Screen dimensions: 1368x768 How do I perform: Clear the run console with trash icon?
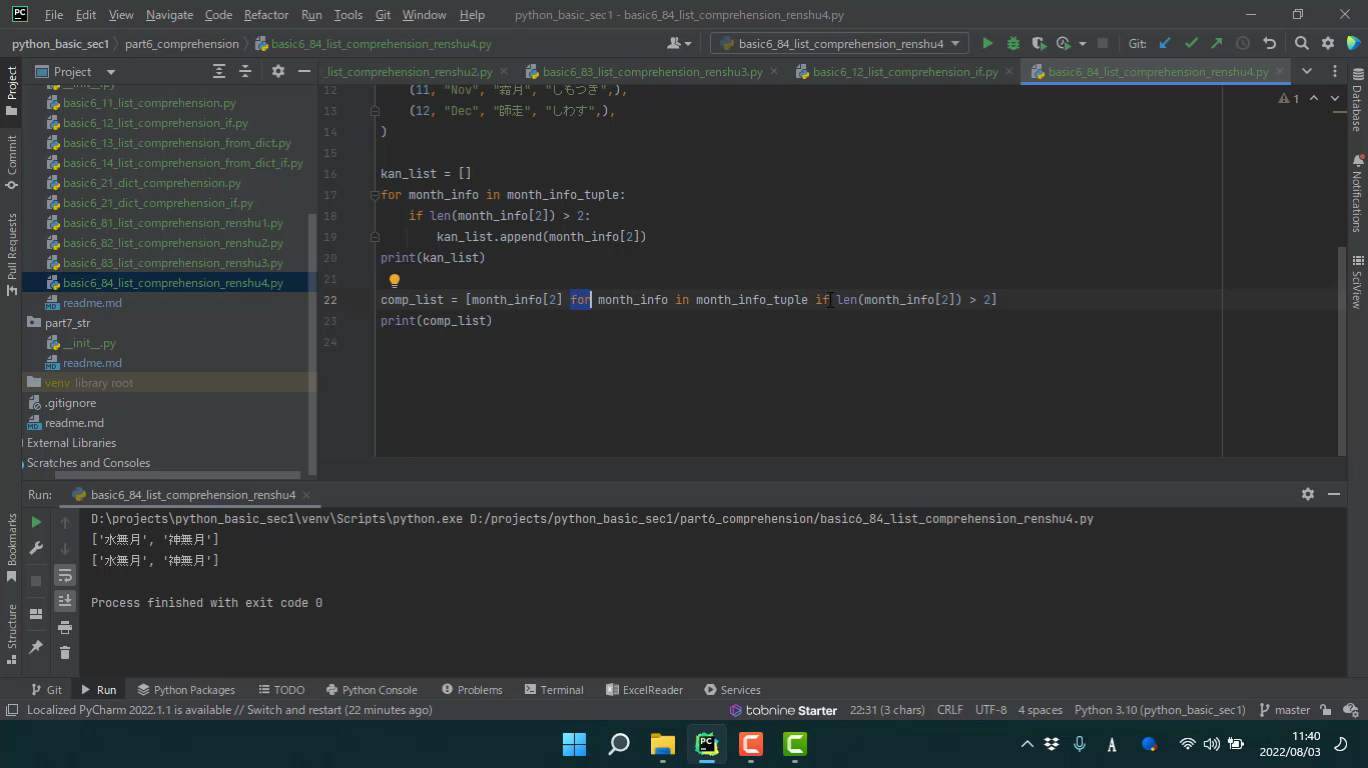pyautogui.click(x=65, y=652)
